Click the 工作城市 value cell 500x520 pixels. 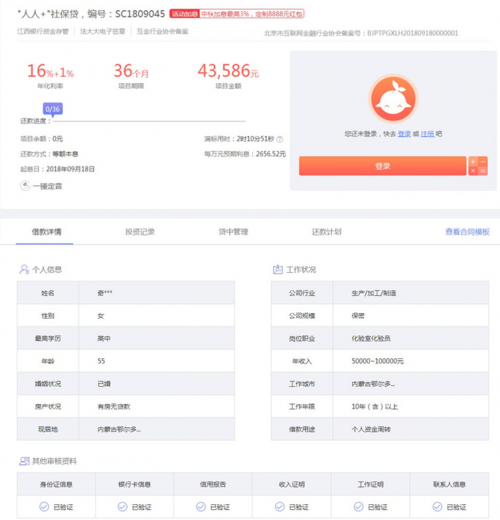411,384
